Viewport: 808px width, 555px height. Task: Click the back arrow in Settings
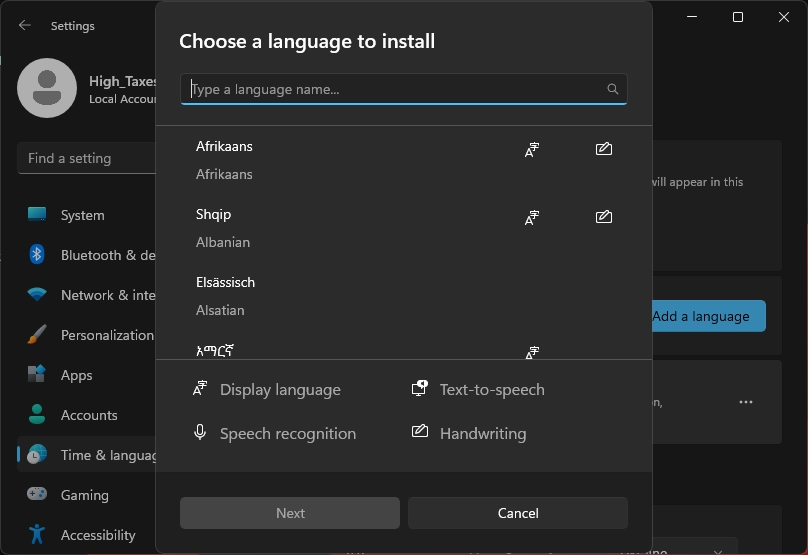[x=25, y=26]
